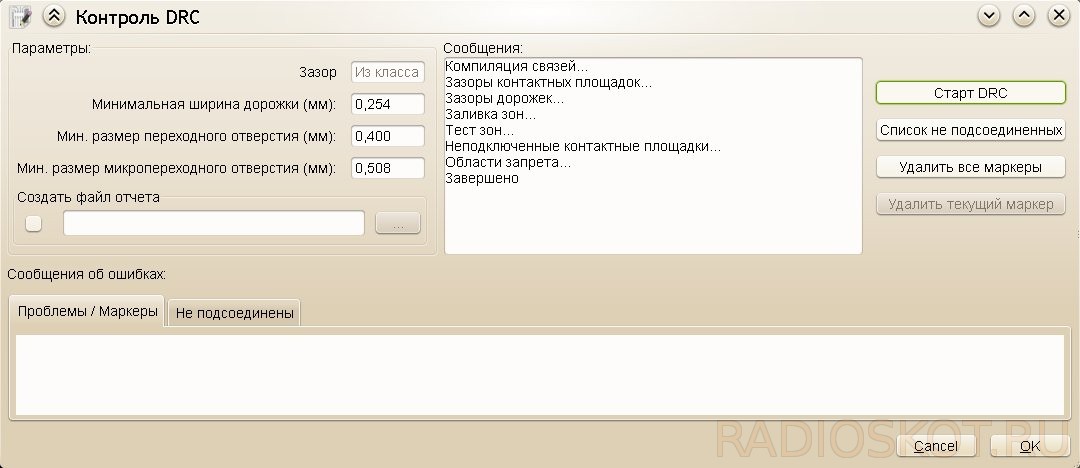Click the Зазор clearance field

[x=388, y=72]
